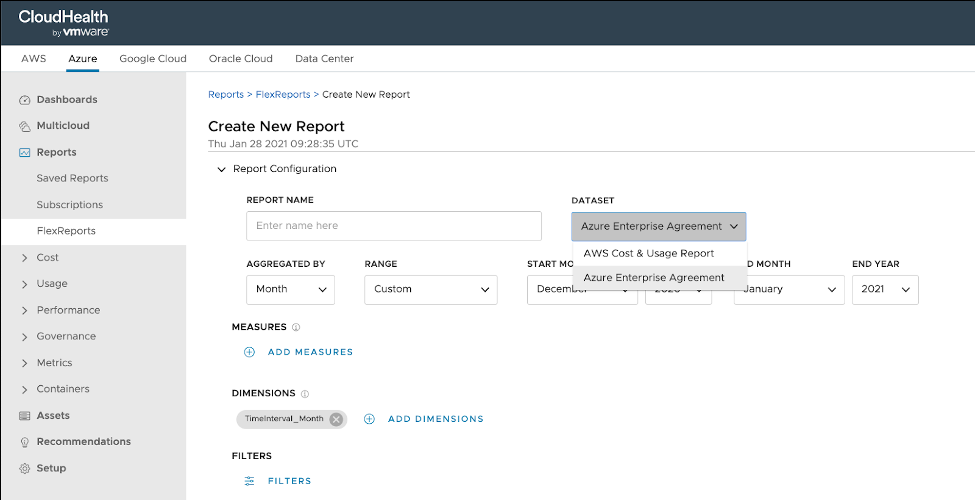The image size is (977, 502).
Task: Switch to the AWS tab
Action: [x=34, y=59]
